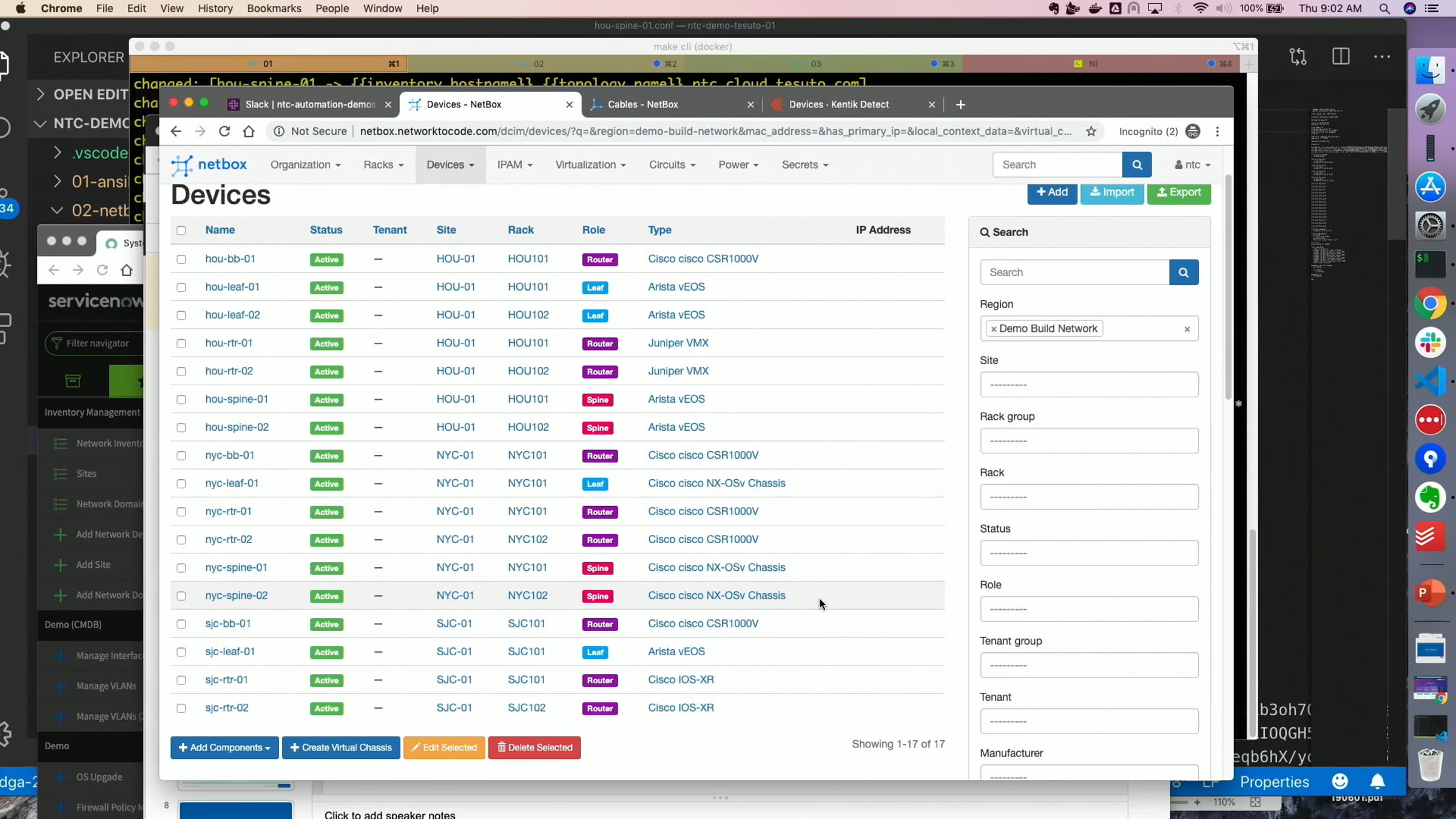Select all devices with the header checkbox
The image size is (1456, 819).
point(181,231)
